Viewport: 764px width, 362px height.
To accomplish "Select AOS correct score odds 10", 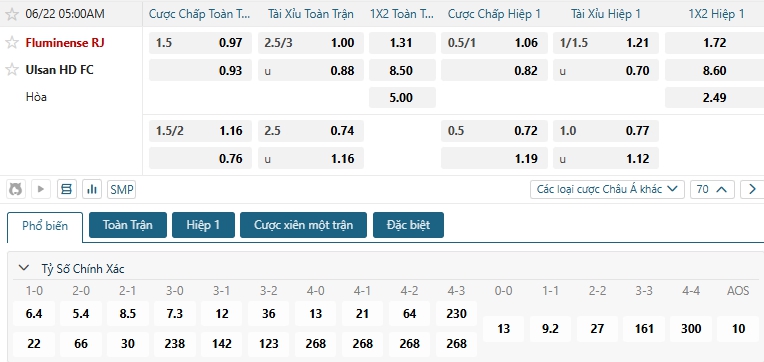I will coord(738,329).
